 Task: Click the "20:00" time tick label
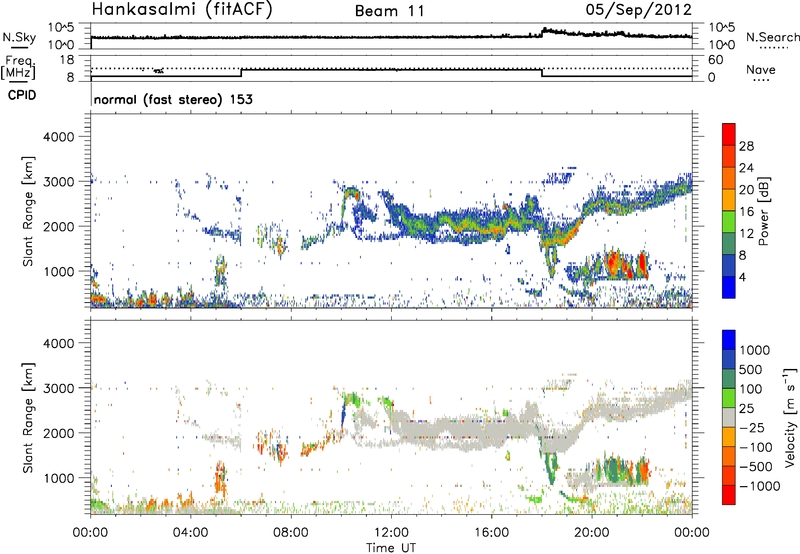click(592, 533)
